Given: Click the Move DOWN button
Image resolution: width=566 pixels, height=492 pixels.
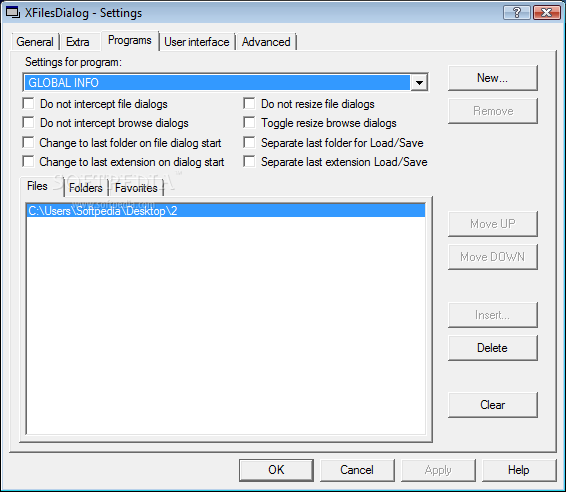Looking at the screenshot, I should coord(493,257).
